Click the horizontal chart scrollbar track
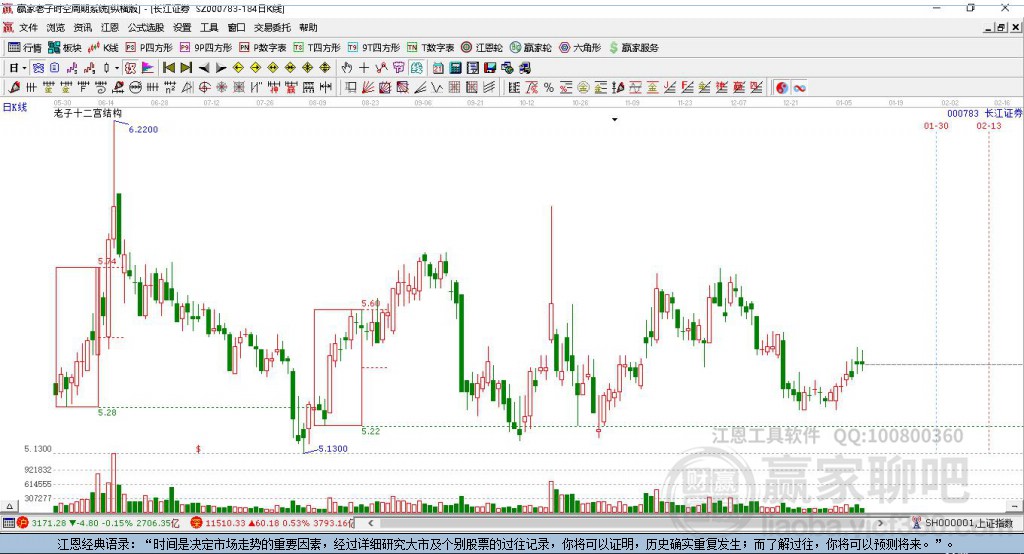The height and width of the screenshot is (554, 1024). pyautogui.click(x=626, y=523)
